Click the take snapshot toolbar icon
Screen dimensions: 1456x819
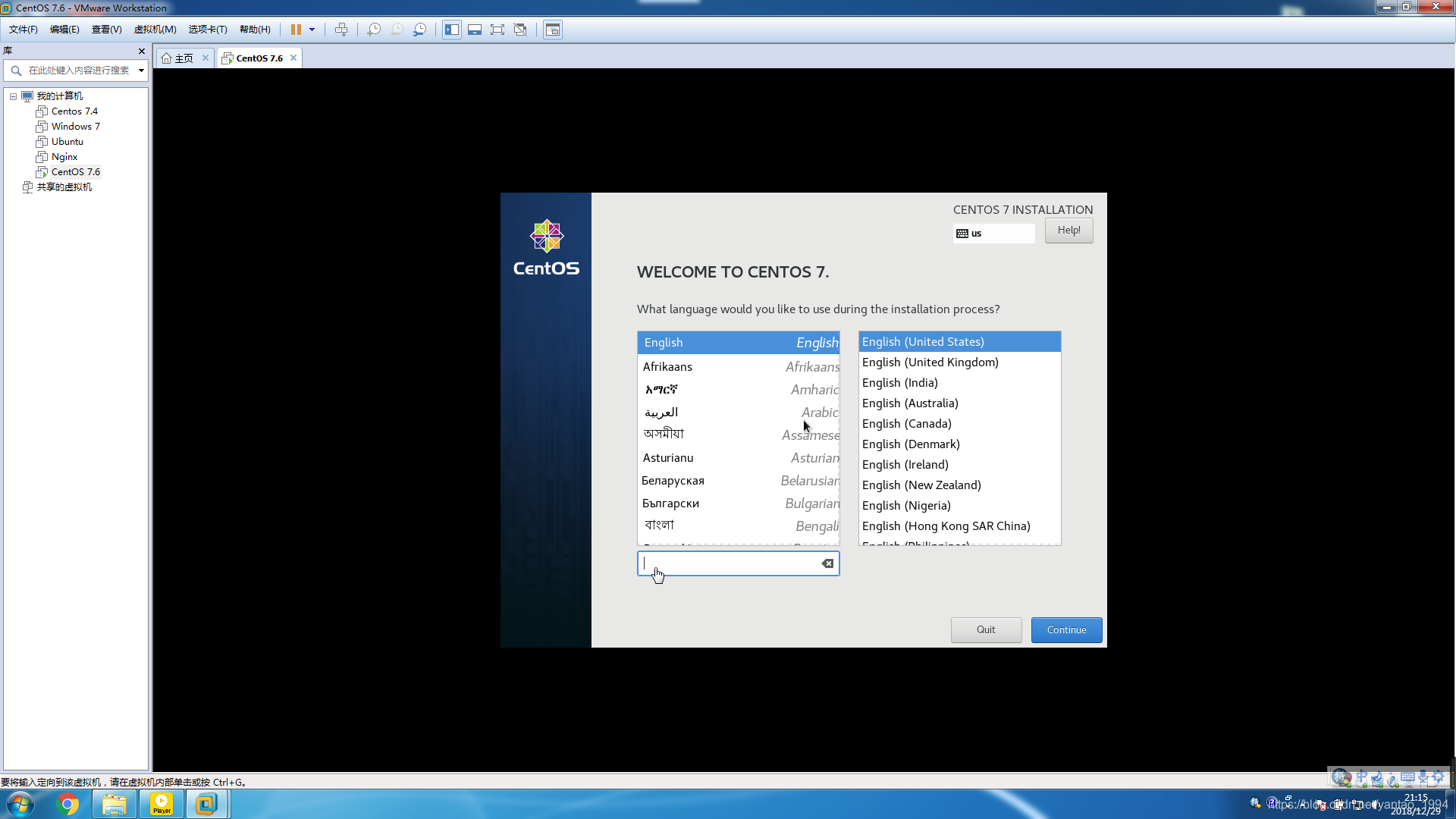(374, 30)
